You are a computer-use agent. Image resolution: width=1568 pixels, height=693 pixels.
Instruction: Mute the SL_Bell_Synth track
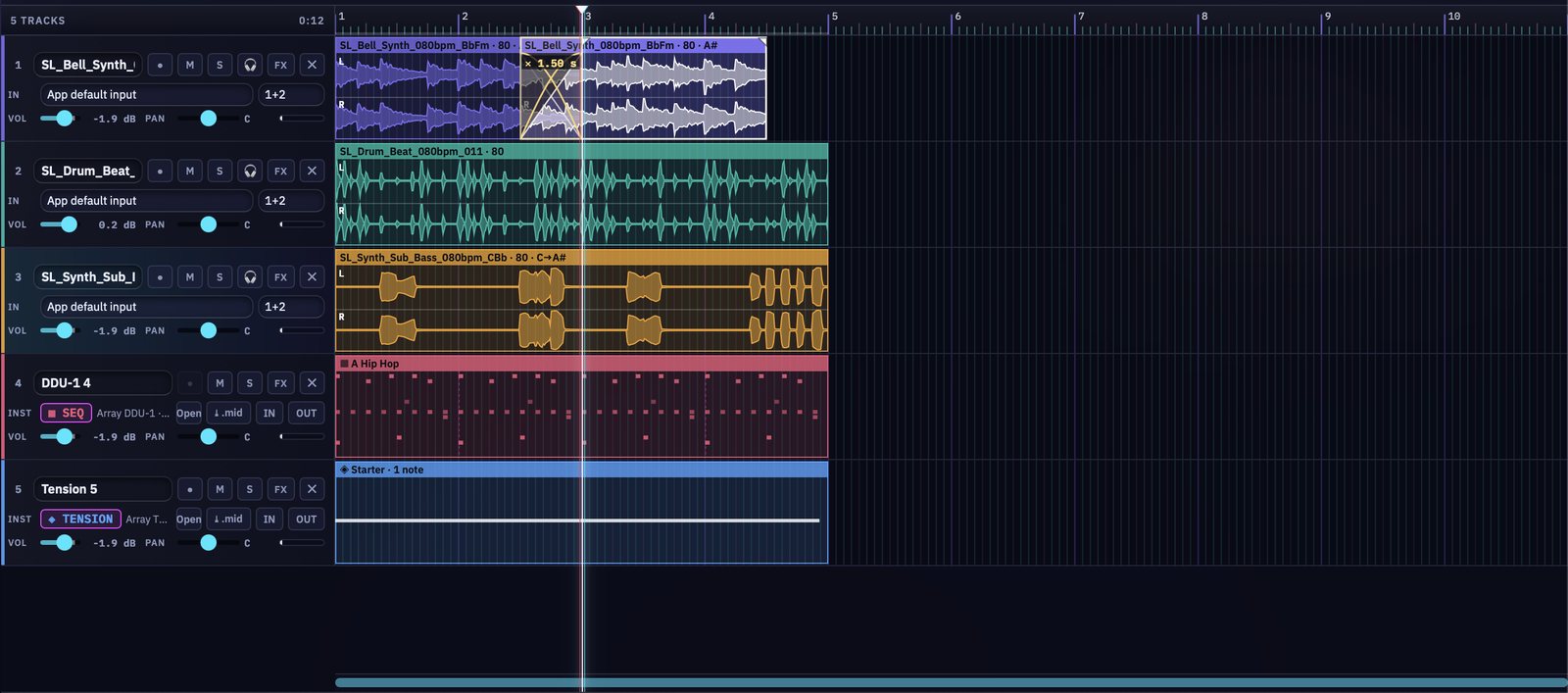pyautogui.click(x=190, y=65)
